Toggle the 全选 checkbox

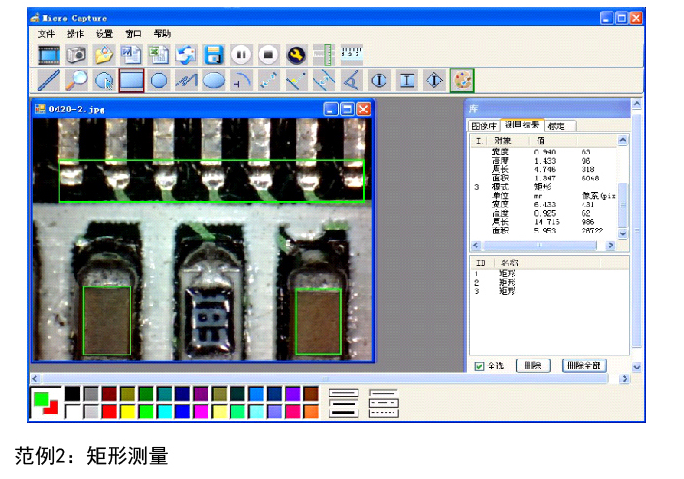[479, 366]
